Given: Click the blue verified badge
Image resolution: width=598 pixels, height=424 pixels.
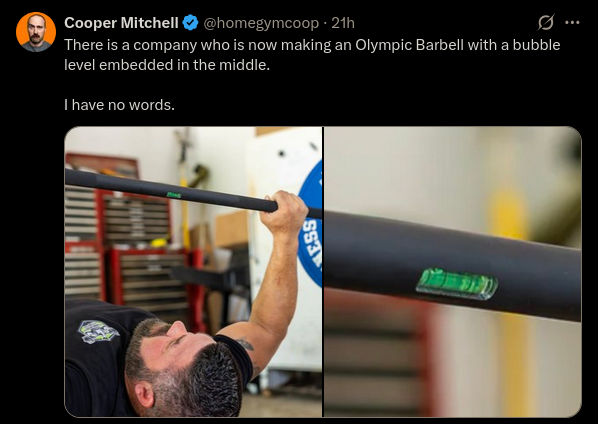Looking at the screenshot, I should pos(190,23).
